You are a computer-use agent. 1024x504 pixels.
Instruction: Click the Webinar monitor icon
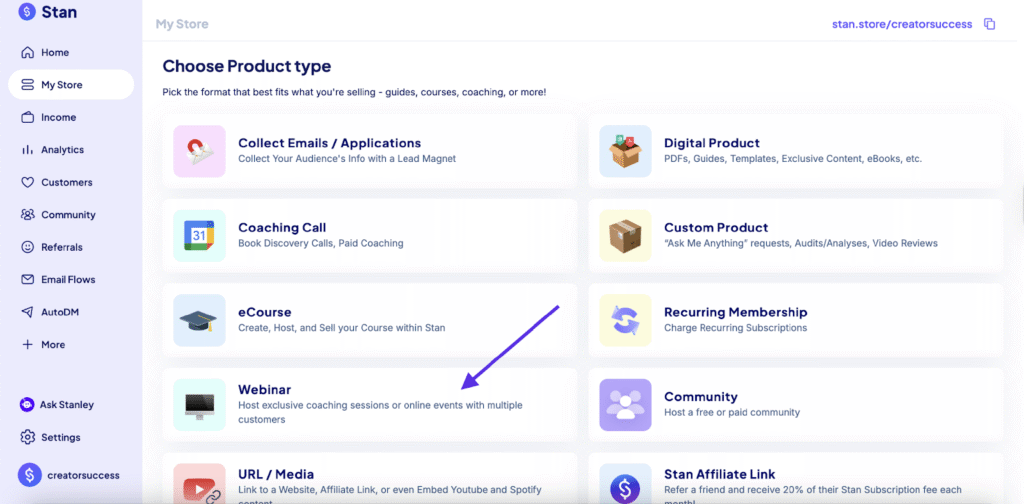point(199,405)
